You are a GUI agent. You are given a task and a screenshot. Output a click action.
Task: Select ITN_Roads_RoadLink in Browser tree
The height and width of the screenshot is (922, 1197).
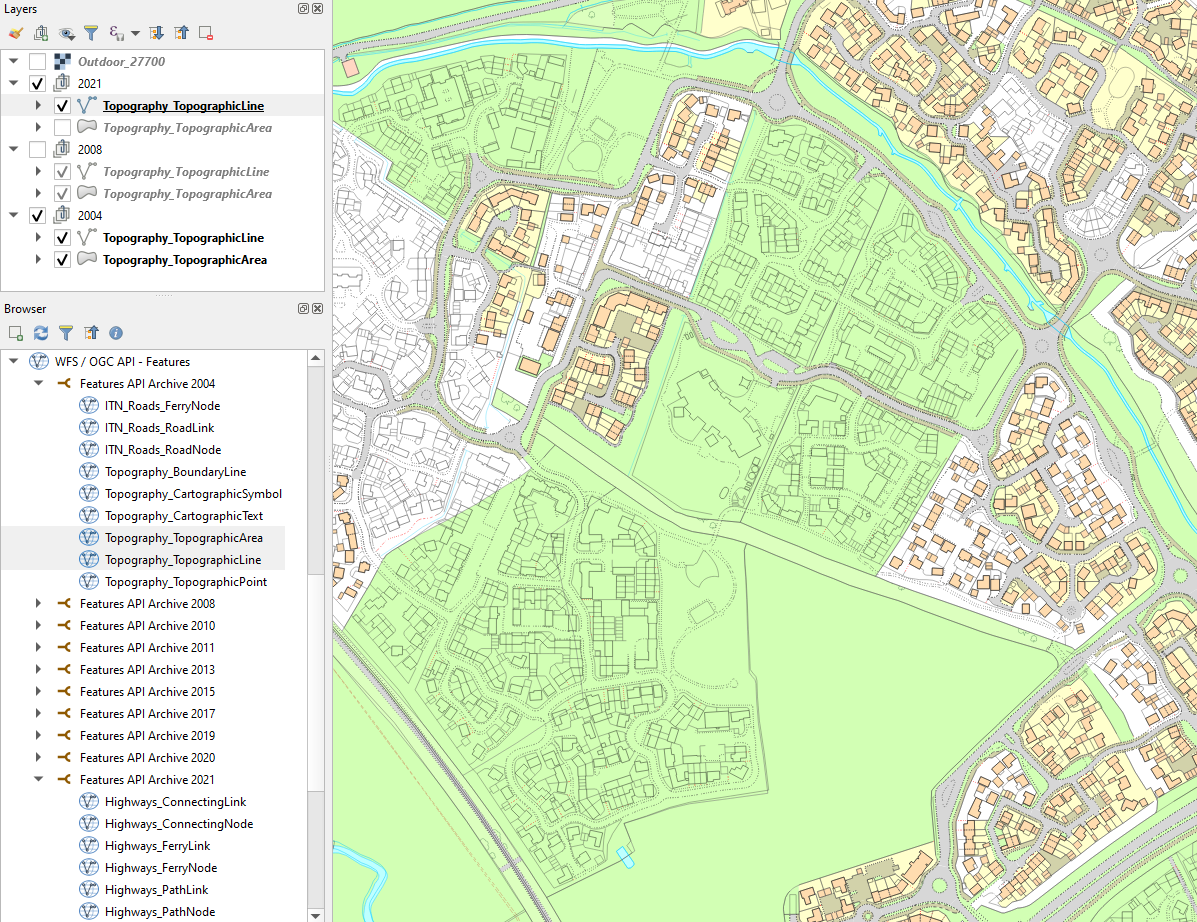[x=162, y=428]
